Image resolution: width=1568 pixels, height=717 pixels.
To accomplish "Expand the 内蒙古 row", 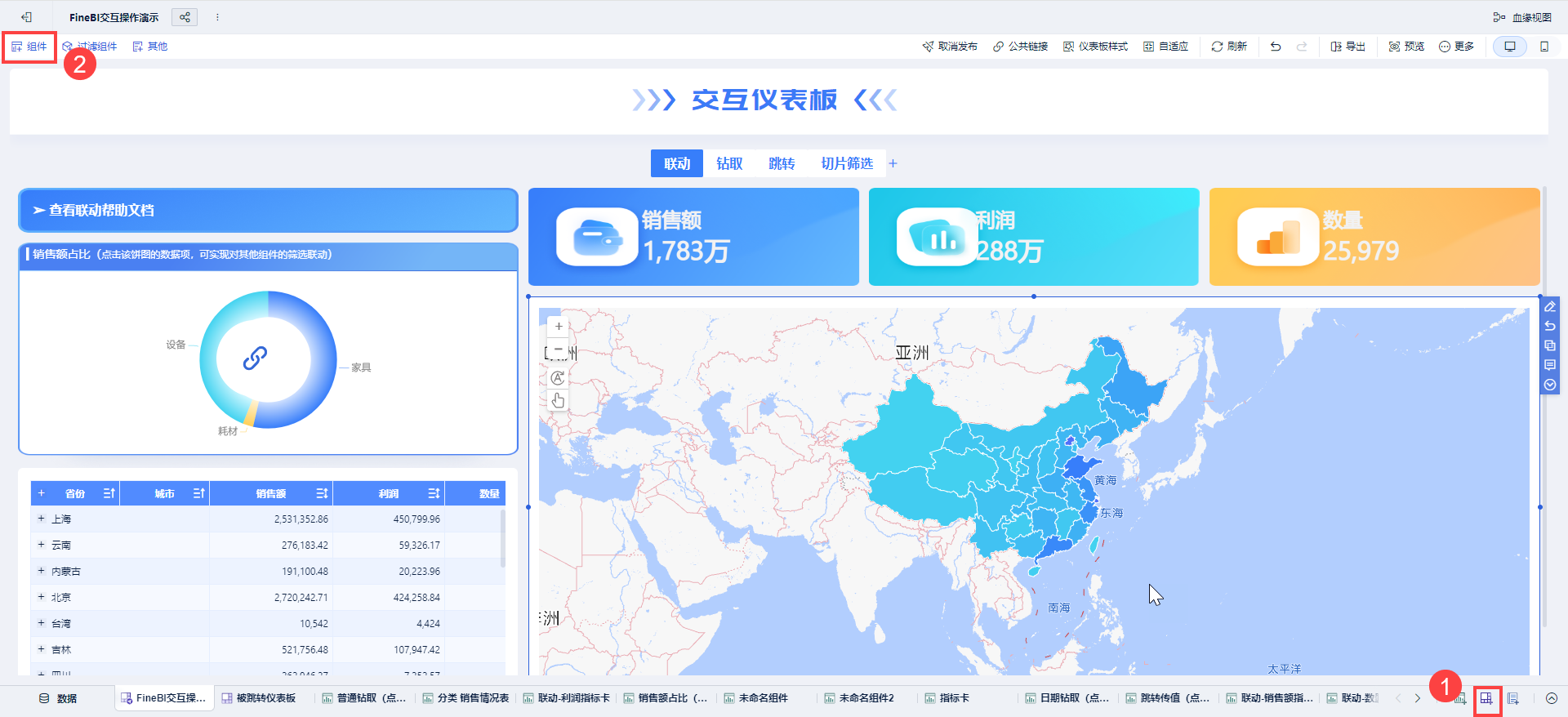I will [41, 571].
